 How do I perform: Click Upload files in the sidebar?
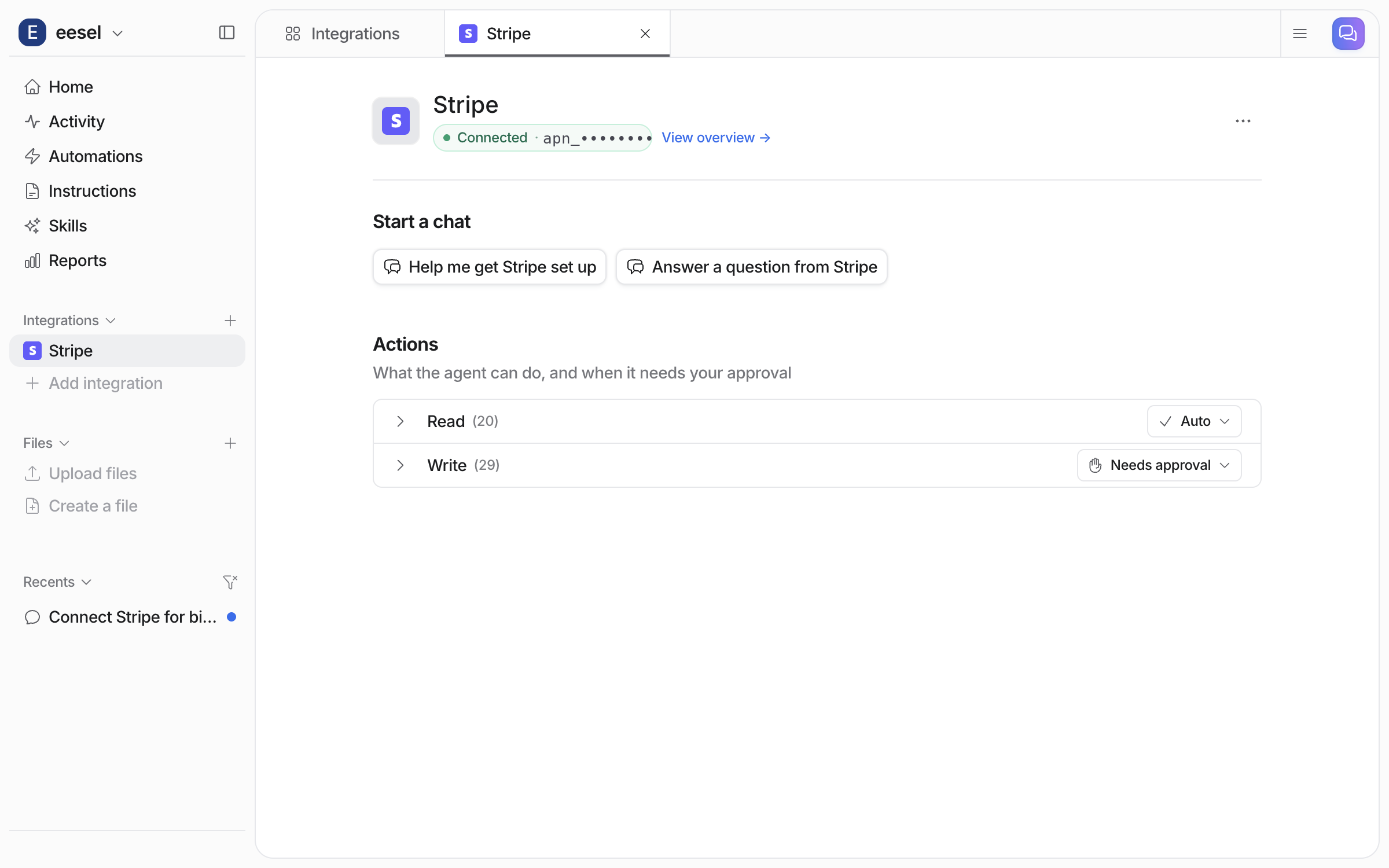(127, 473)
